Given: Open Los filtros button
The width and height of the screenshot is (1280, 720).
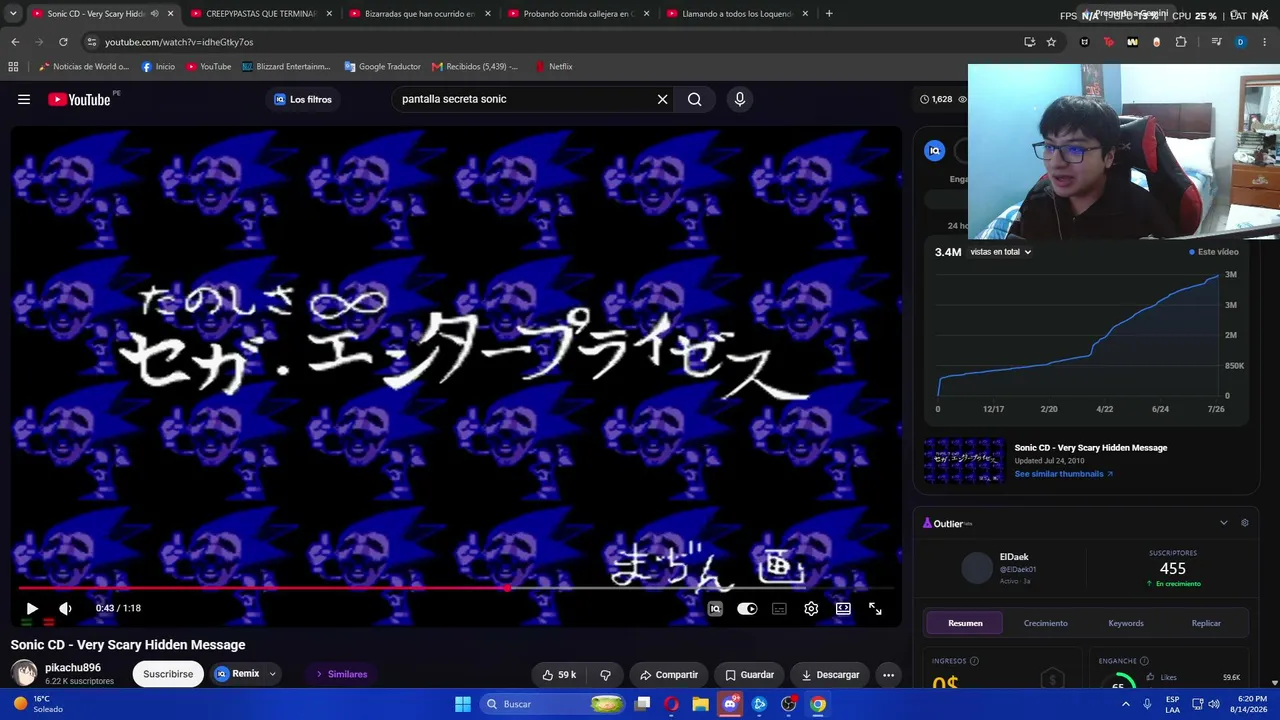Looking at the screenshot, I should tap(303, 99).
